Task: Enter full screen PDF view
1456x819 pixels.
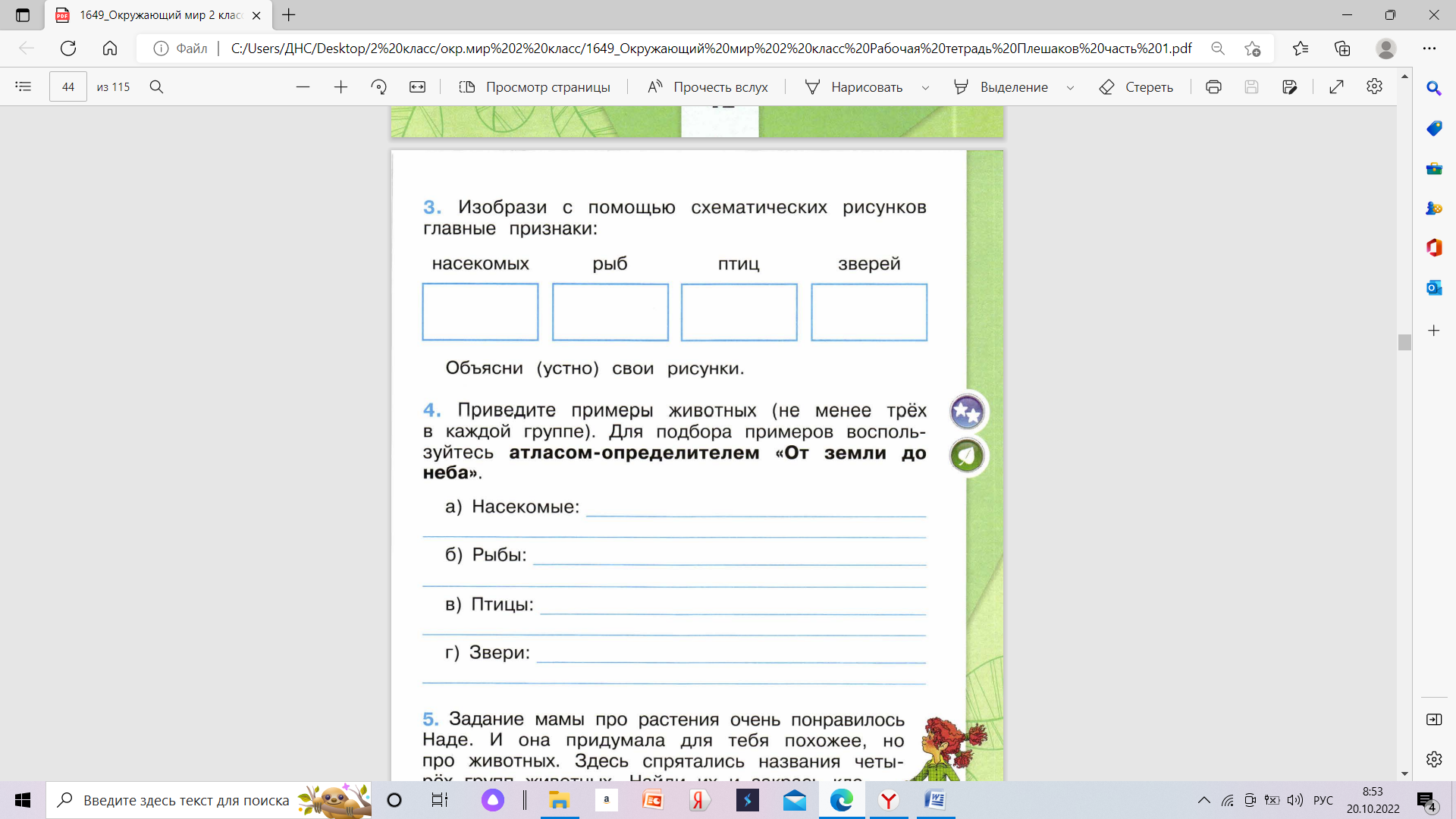Action: [x=1336, y=87]
